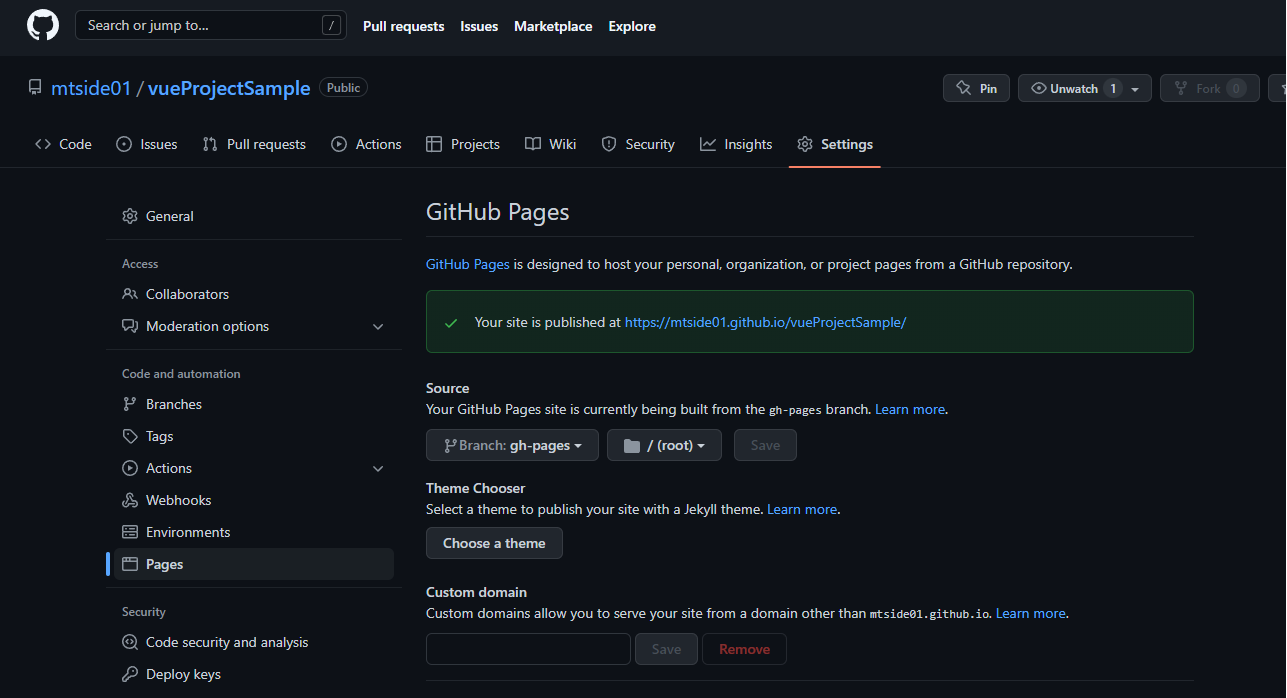This screenshot has height=698, width=1287.
Task: Open the published site URL link
Action: [x=765, y=322]
